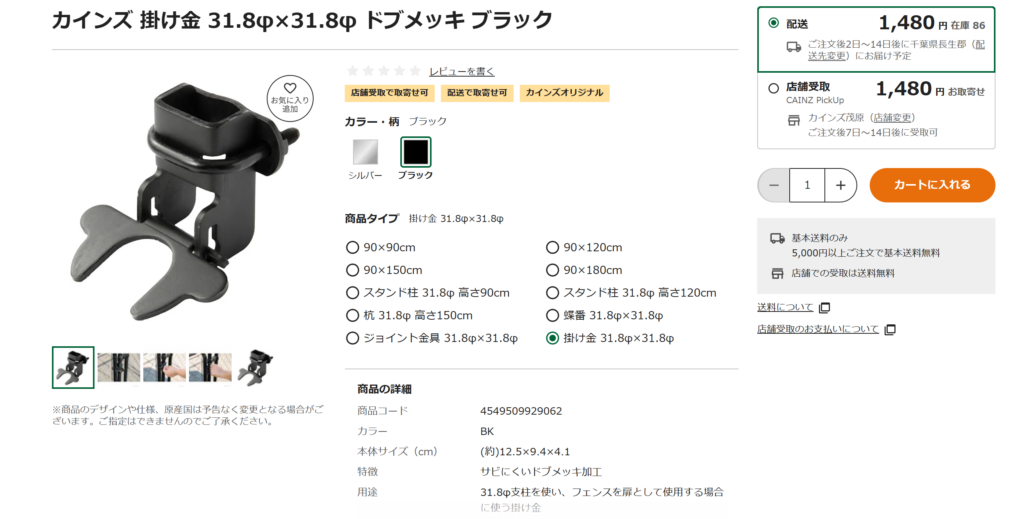
Task: Choose the 蝶番 31.8φ×31.8φ option
Action: [552, 315]
